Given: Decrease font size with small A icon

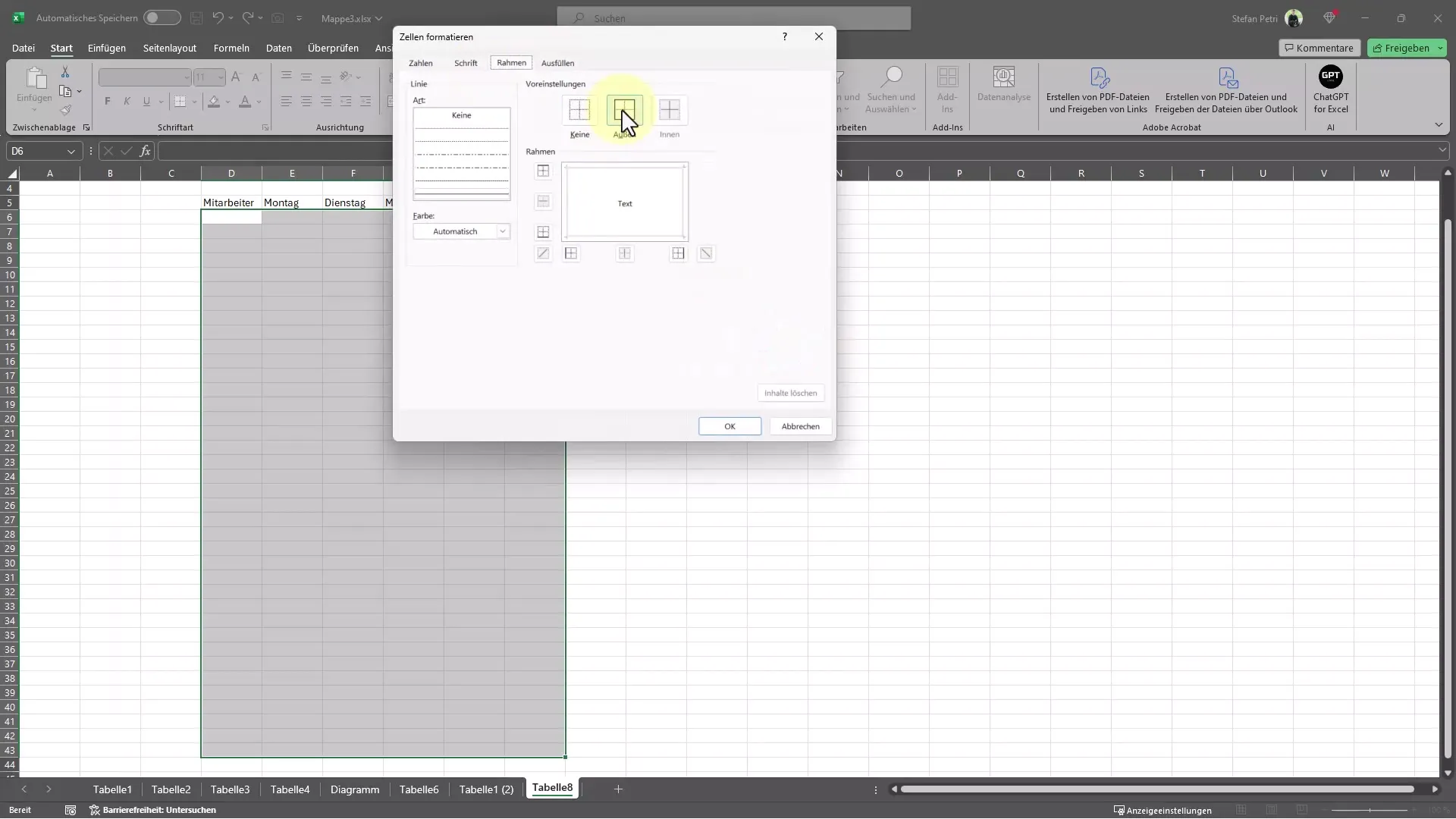Looking at the screenshot, I should (256, 77).
